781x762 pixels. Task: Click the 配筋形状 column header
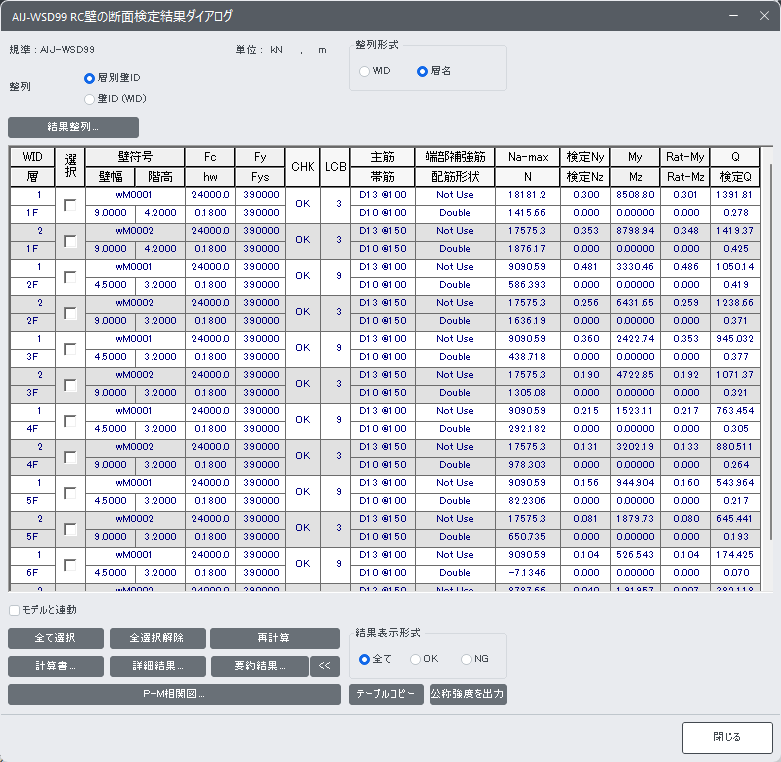455,177
